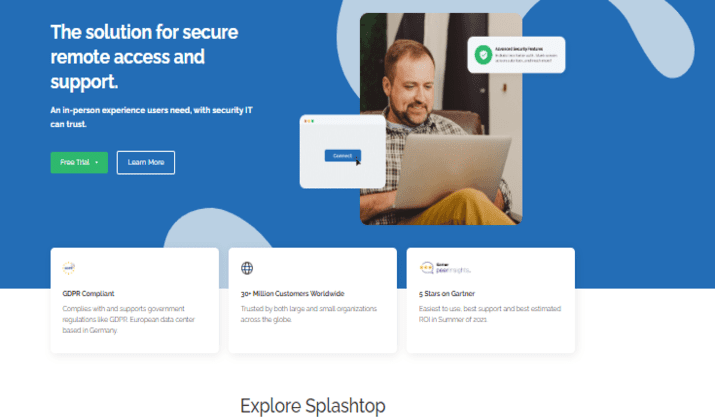Image resolution: width=715 pixels, height=420 pixels.
Task: Click the small caret arrow on Free Trial
Action: click(97, 163)
